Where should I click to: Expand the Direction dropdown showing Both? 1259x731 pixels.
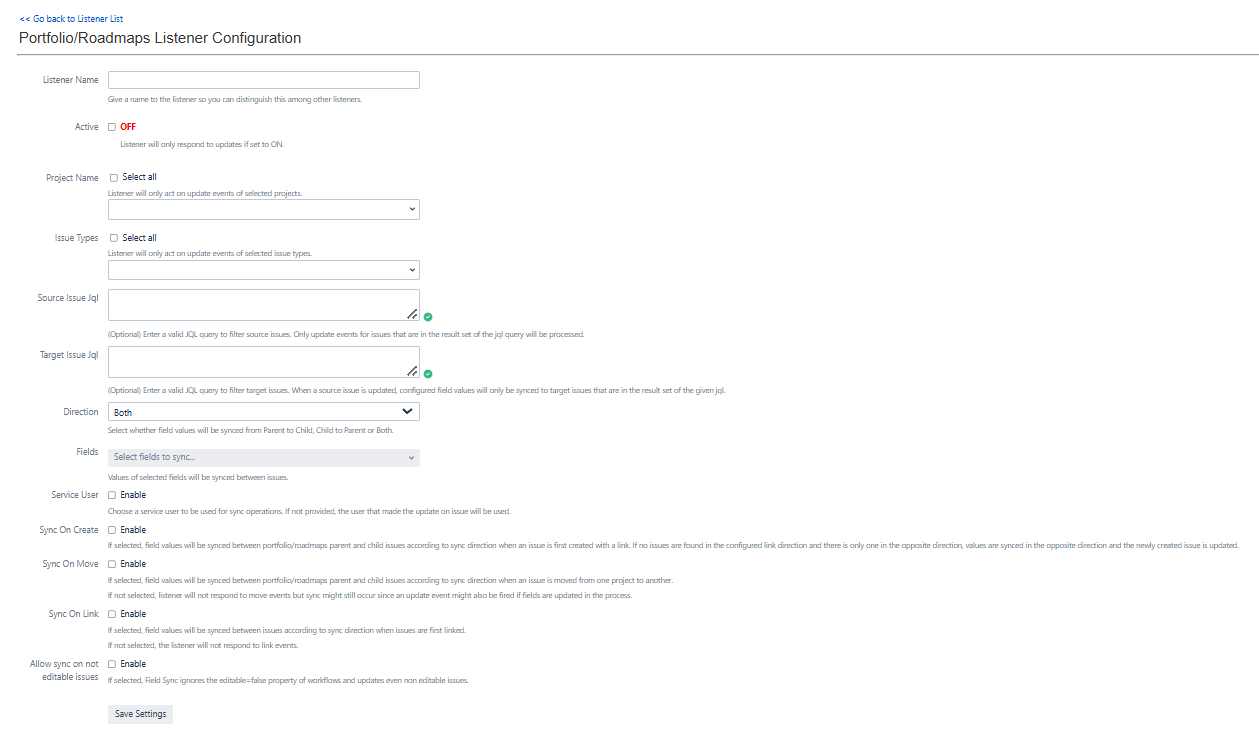(263, 412)
